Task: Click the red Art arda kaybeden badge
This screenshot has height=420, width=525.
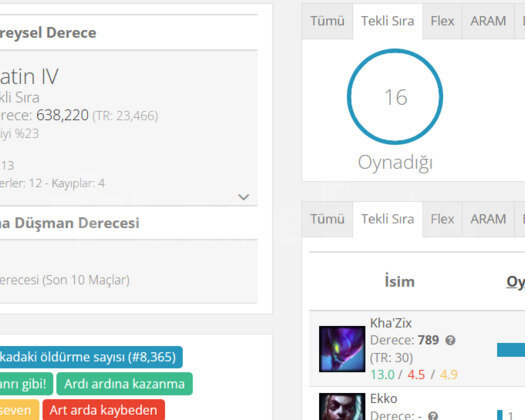Action: point(103,410)
